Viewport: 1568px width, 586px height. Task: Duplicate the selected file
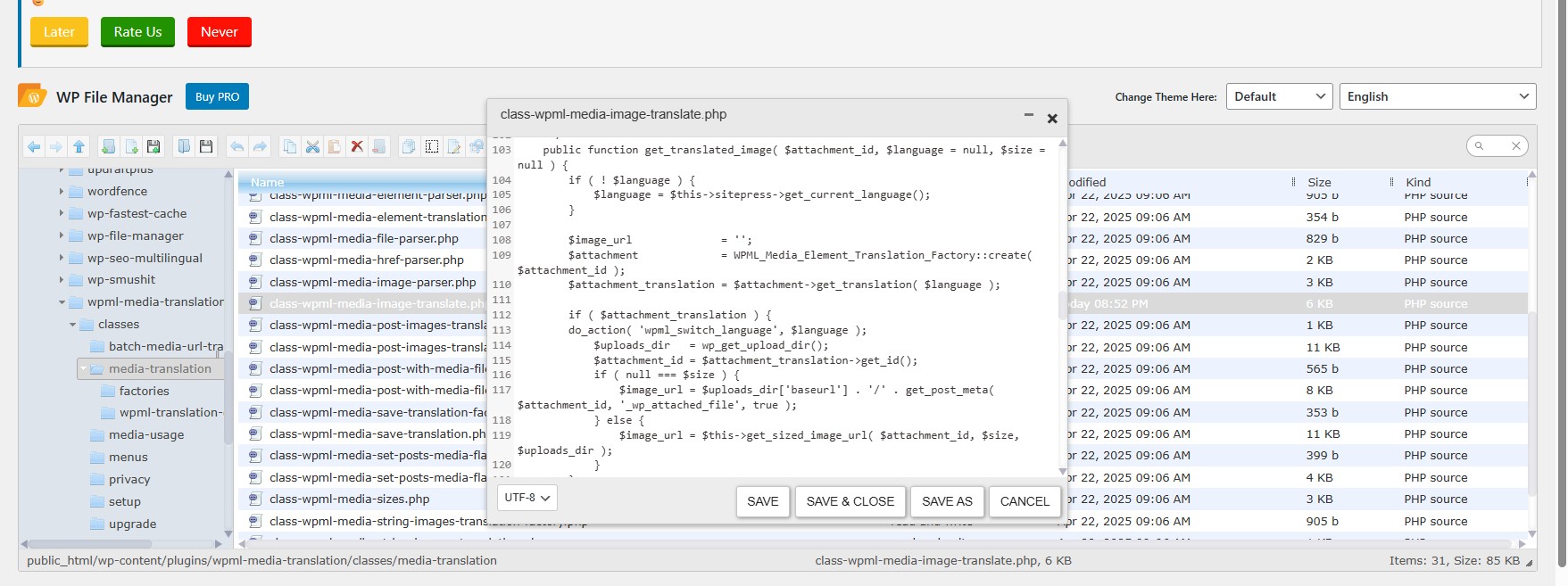pyautogui.click(x=409, y=146)
